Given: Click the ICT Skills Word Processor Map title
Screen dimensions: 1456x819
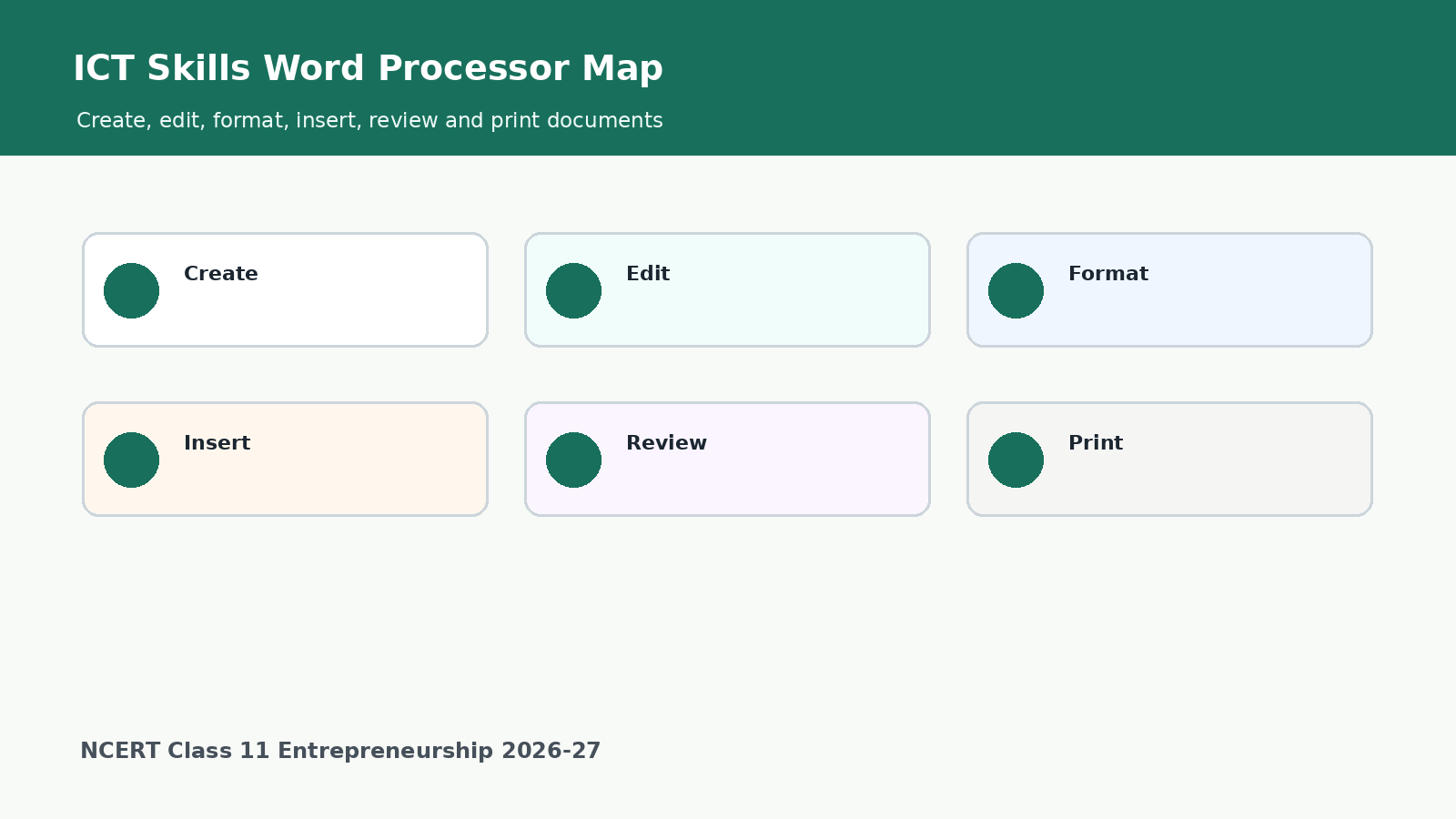Looking at the screenshot, I should click(x=368, y=69).
